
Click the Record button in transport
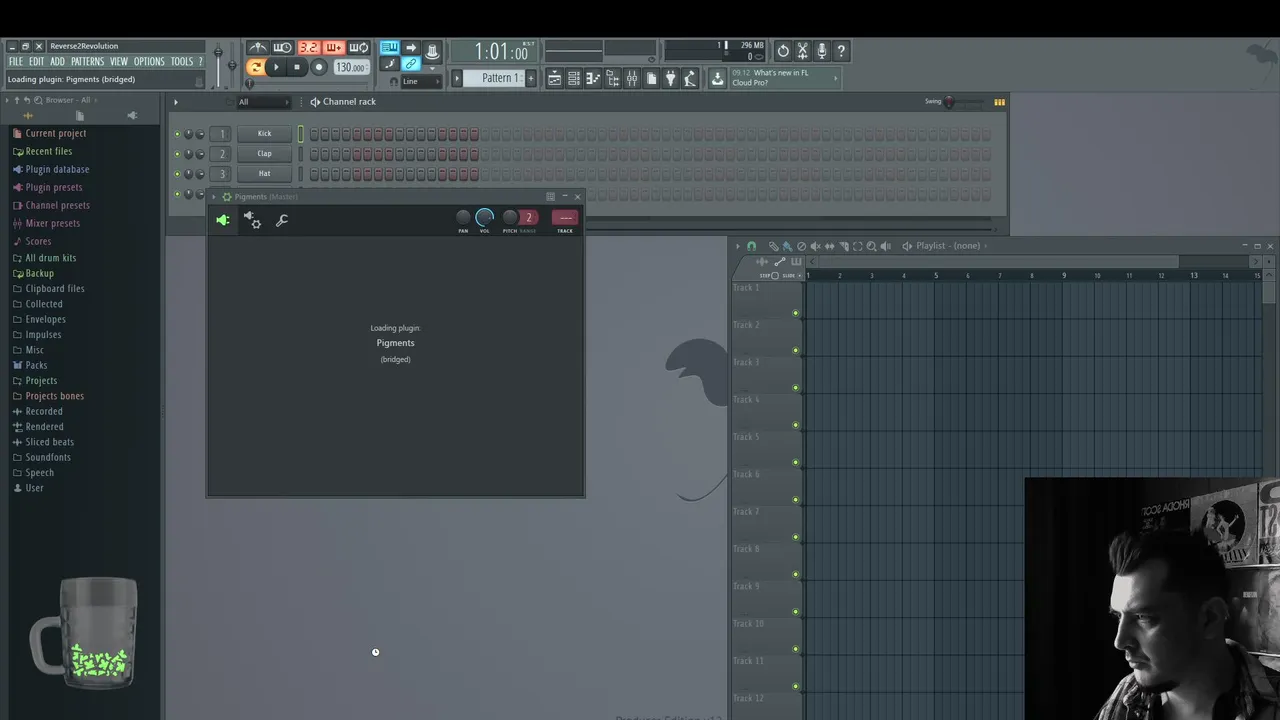[x=319, y=67]
